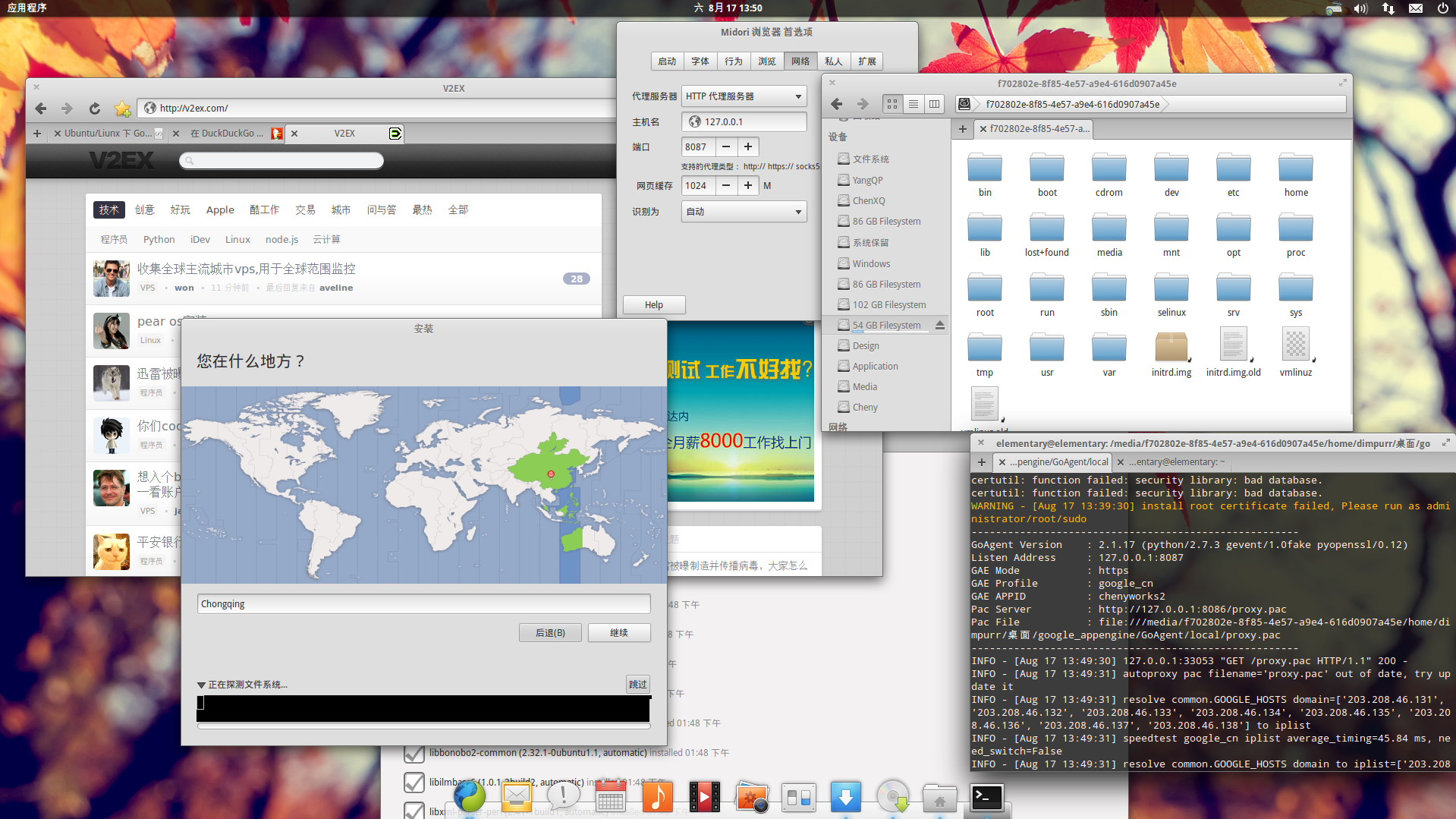Screen dimensions: 1456x819
Task: Open the terminal icon in the dock
Action: [x=987, y=797]
